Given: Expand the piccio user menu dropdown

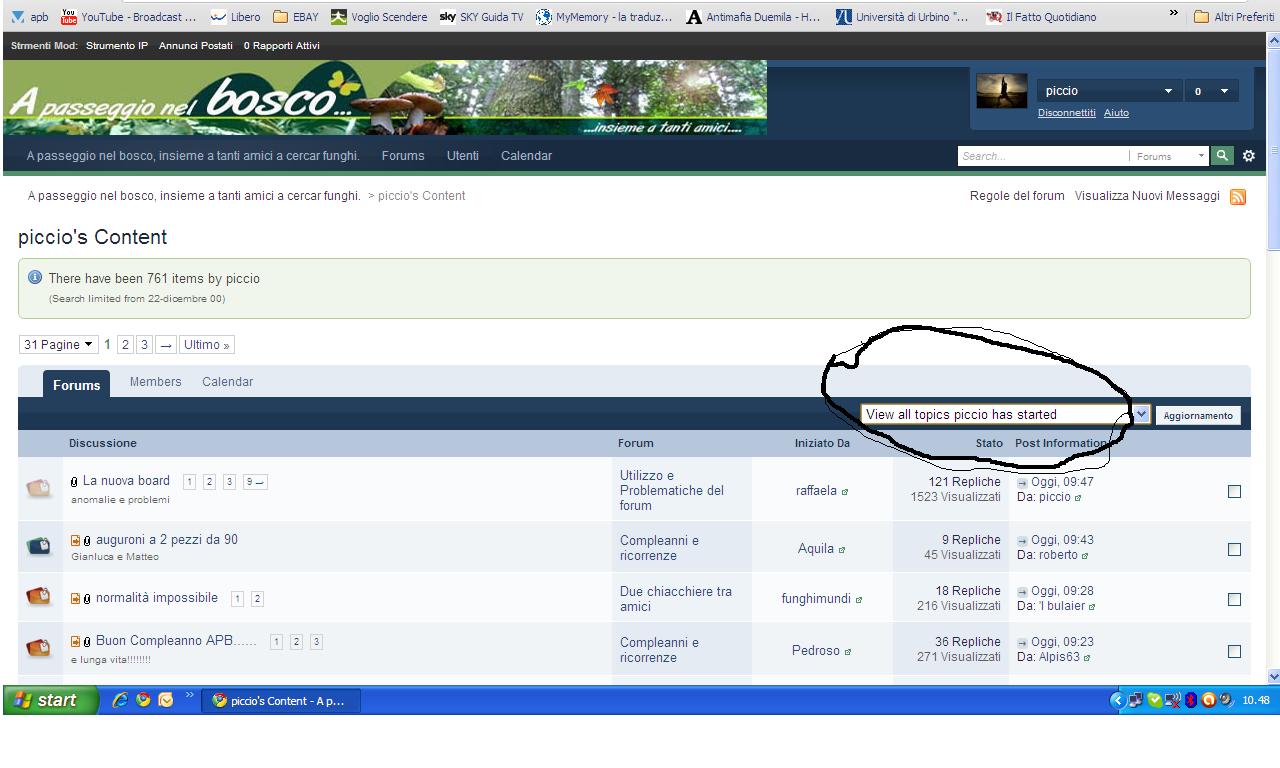Looking at the screenshot, I should (1168, 91).
